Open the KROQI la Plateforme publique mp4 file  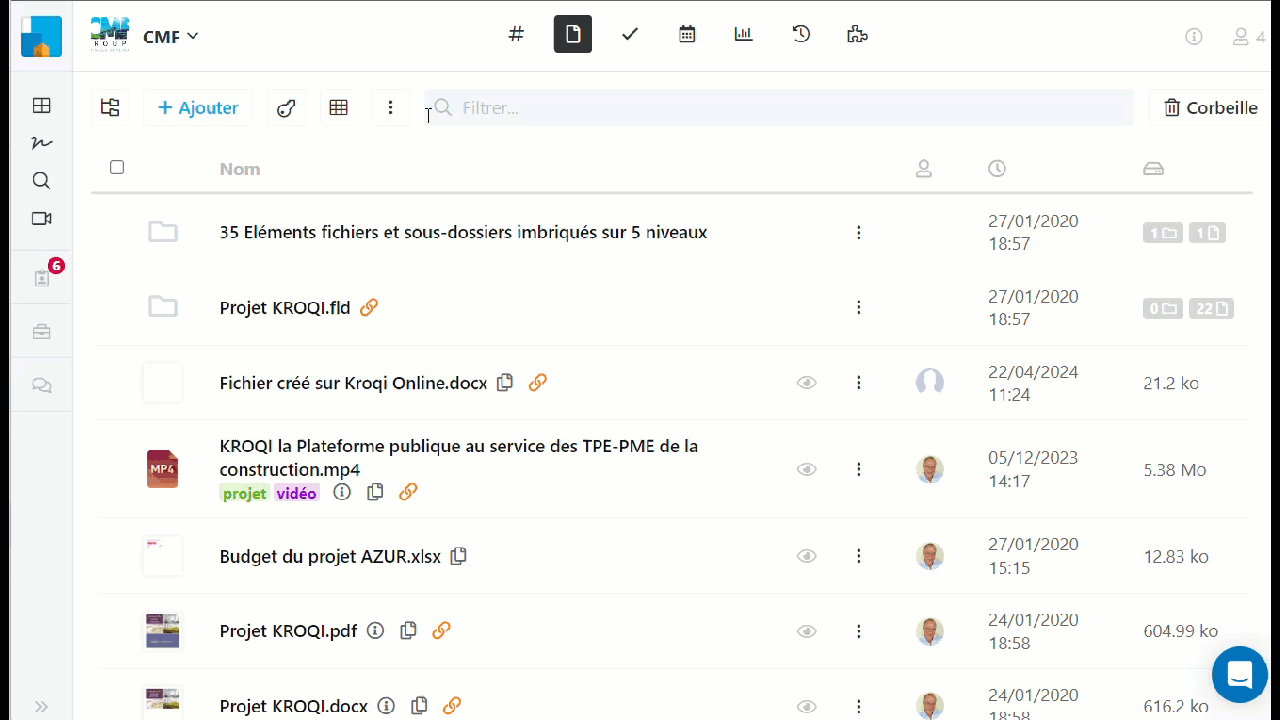[x=459, y=458]
